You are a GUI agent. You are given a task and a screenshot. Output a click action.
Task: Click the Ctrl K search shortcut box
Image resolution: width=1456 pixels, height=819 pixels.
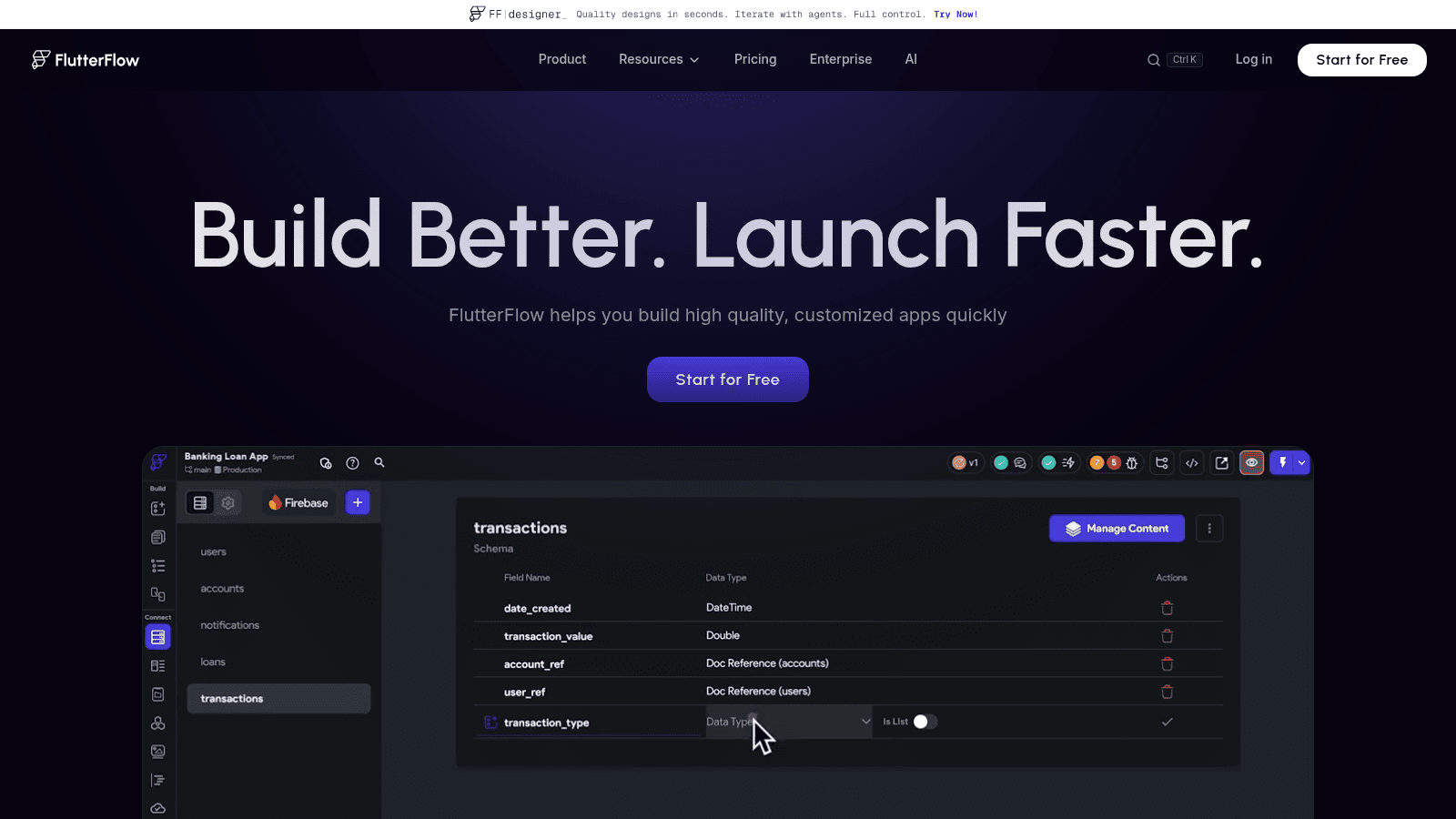pyautogui.click(x=1186, y=60)
